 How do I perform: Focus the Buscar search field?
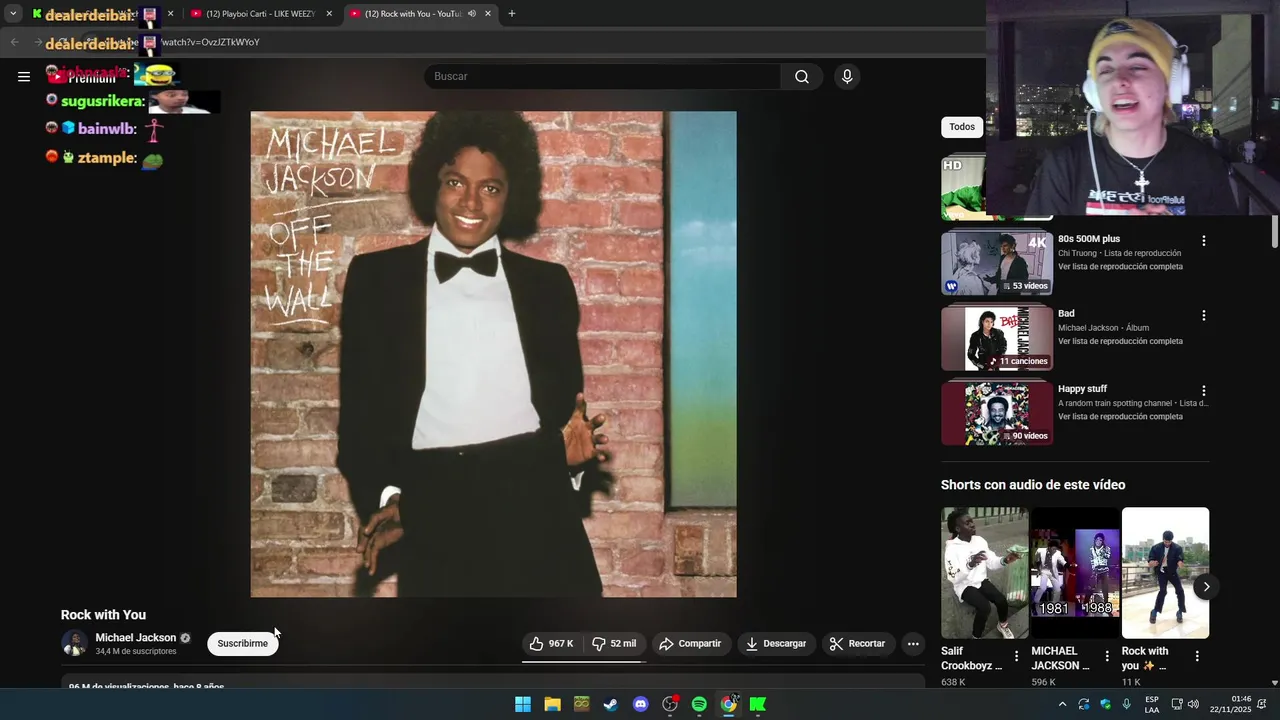pos(604,77)
